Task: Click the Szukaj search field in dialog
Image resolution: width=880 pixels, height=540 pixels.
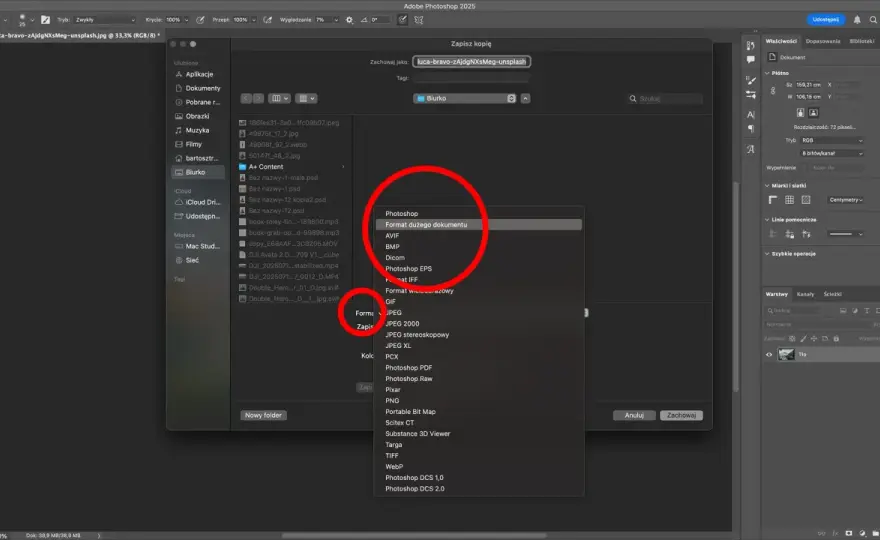Action: click(x=665, y=98)
